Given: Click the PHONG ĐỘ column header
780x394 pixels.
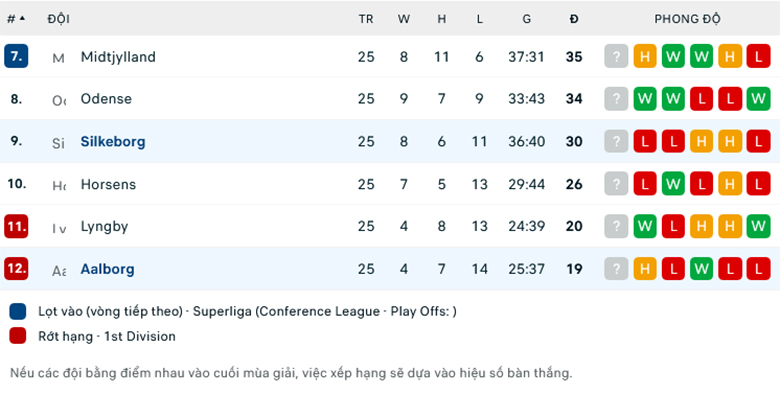Looking at the screenshot, I should [x=687, y=19].
